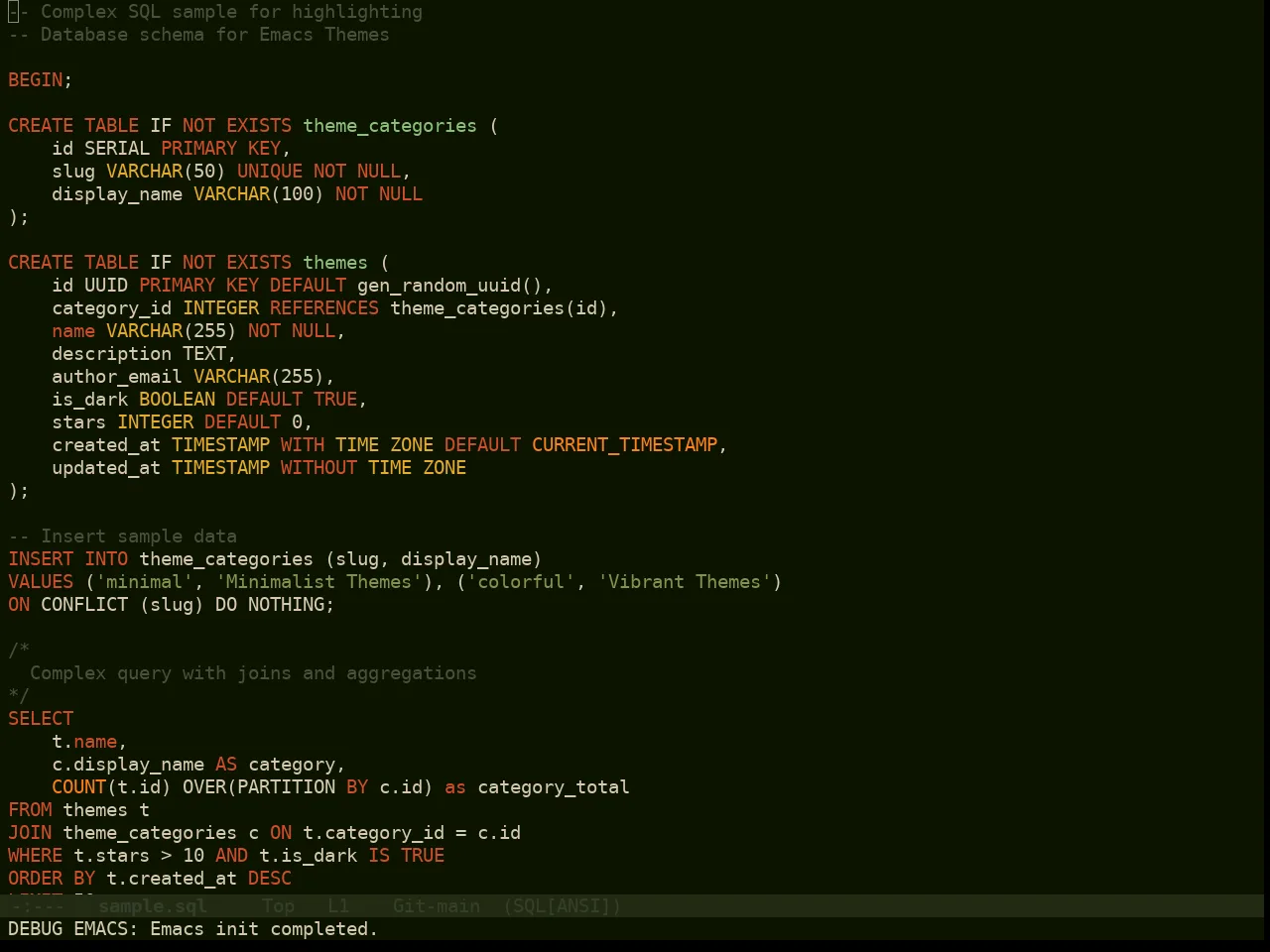Click the JOIN keyword
This screenshot has height=952, width=1270.
click(x=30, y=833)
